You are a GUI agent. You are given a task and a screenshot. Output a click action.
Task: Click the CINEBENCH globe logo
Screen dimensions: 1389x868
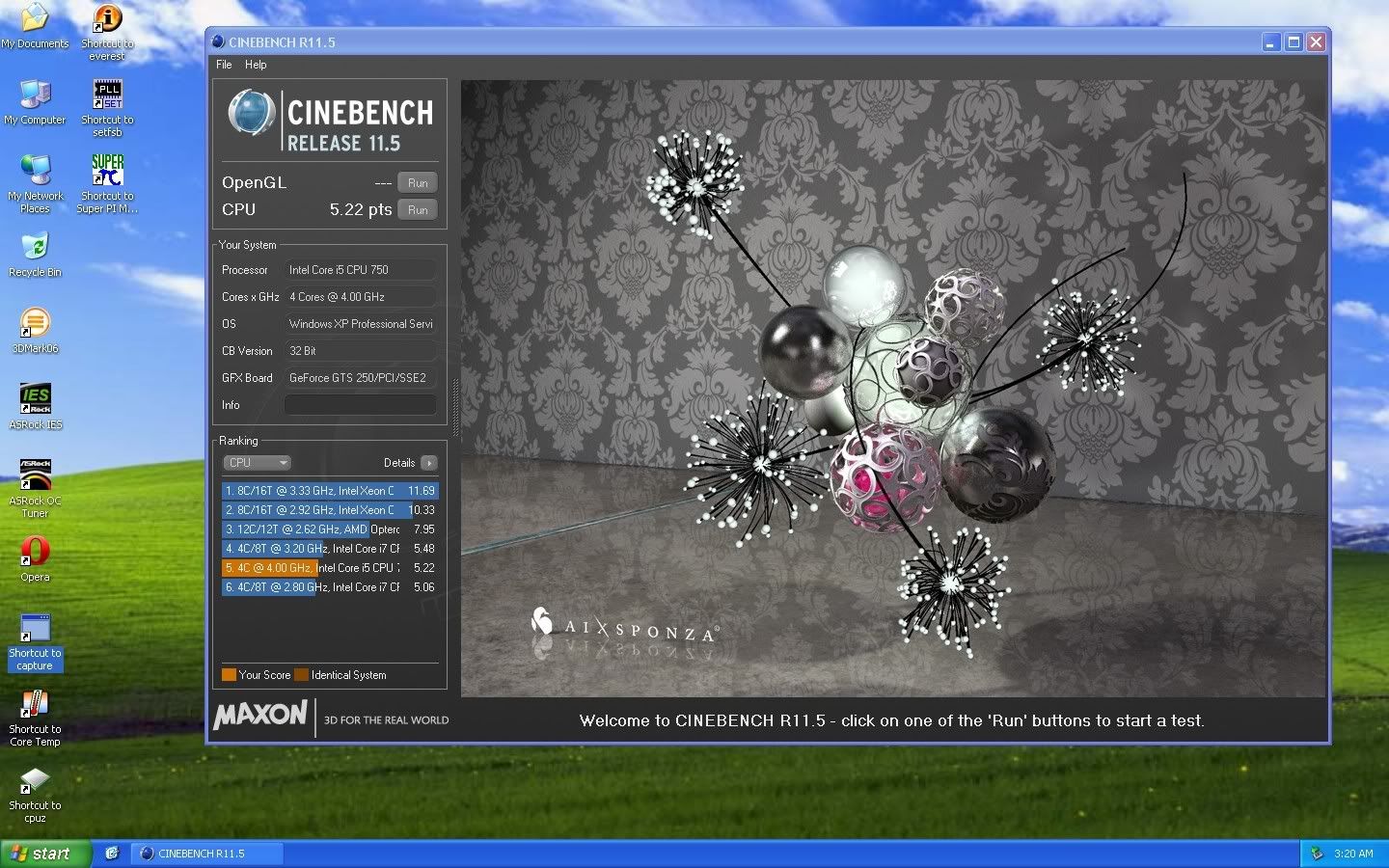point(252,113)
